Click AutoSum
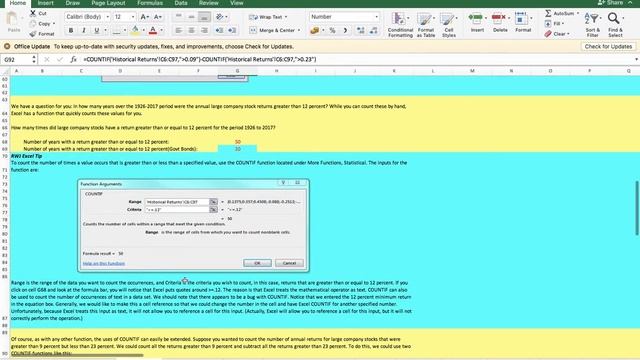The width and height of the screenshot is (640, 360). tap(562, 13)
